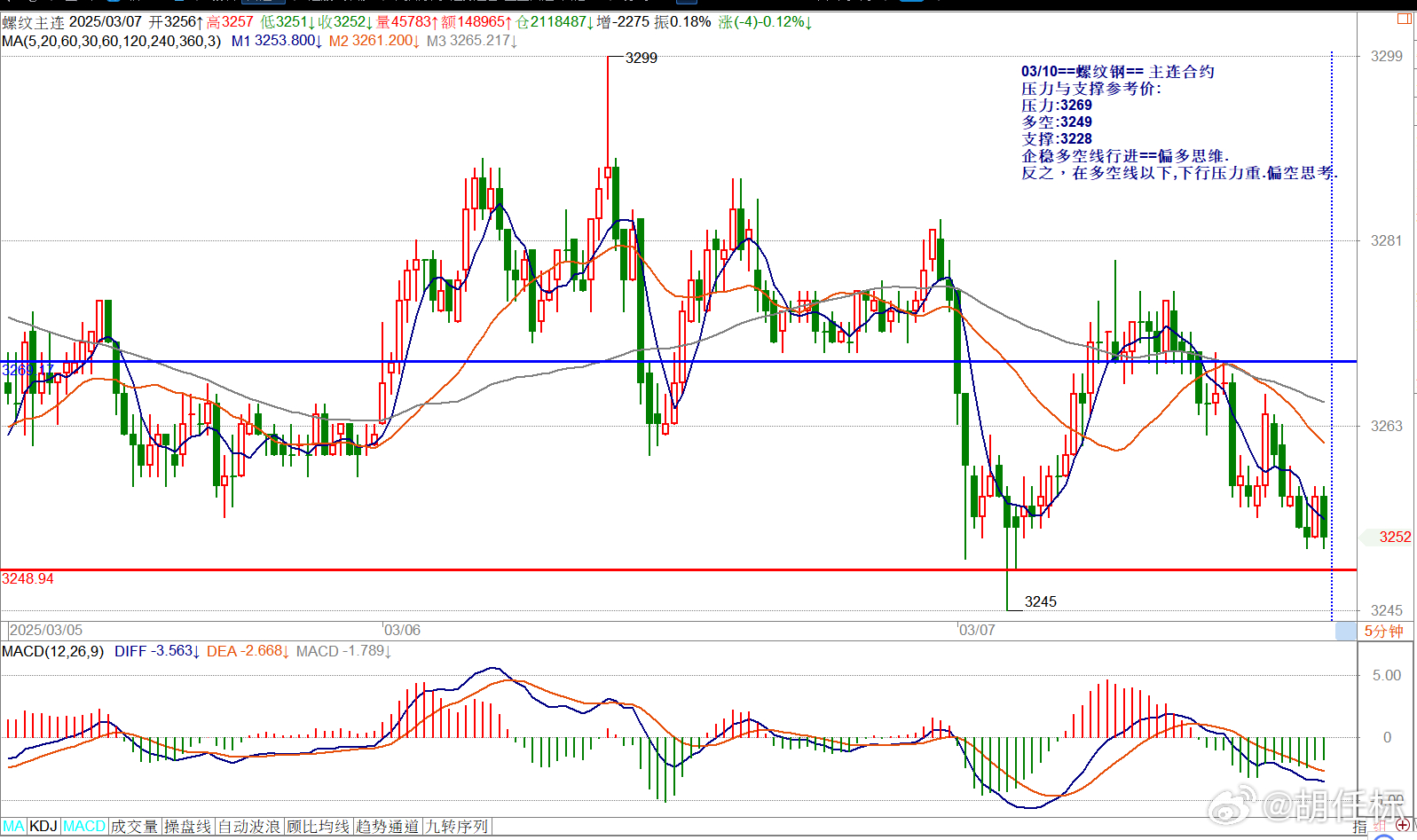Click the 2025/03/05 date marker on time axis
Image resolution: width=1417 pixels, height=840 pixels.
[x=46, y=630]
